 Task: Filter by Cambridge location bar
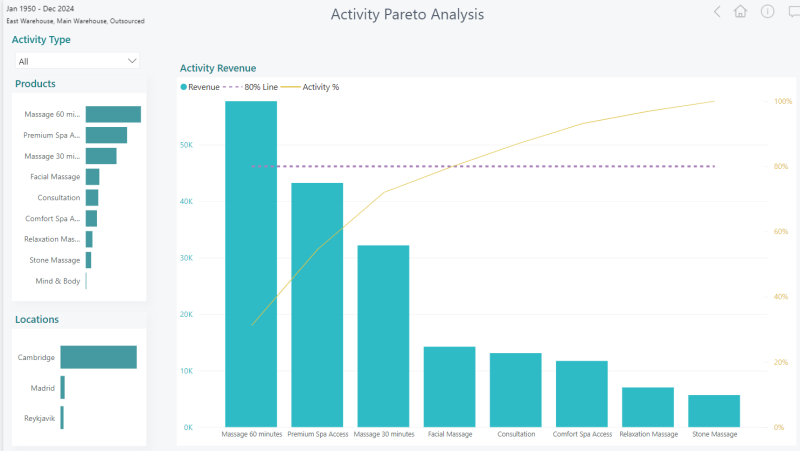[x=98, y=357]
